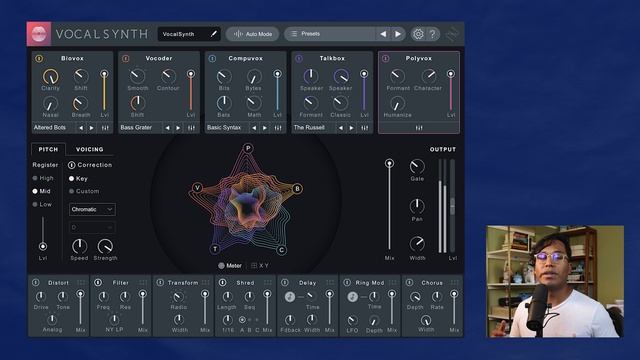Click the Auto Mode button
Screen dimensions: 640x360
253,34
